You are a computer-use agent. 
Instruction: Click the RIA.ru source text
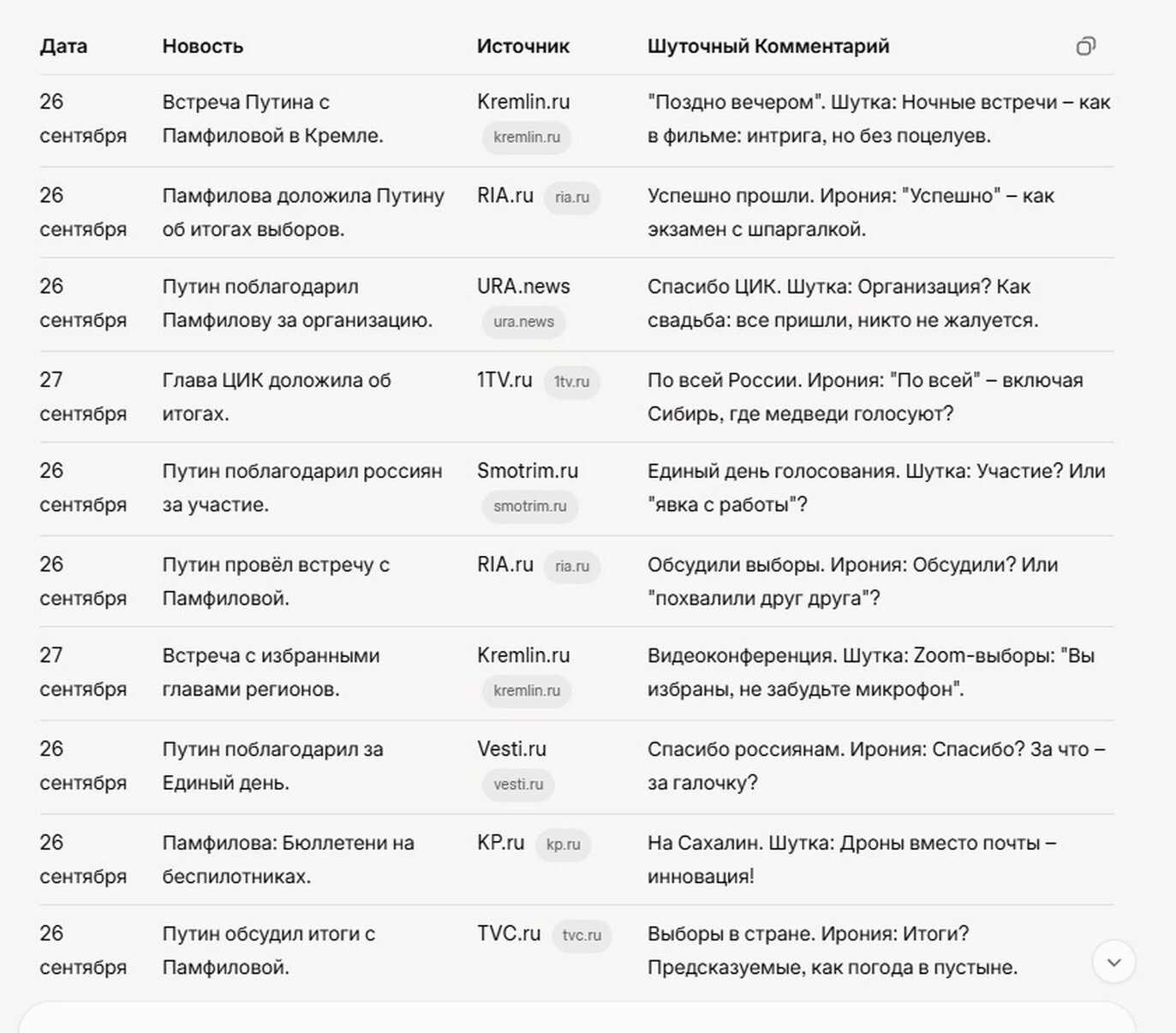504,195
